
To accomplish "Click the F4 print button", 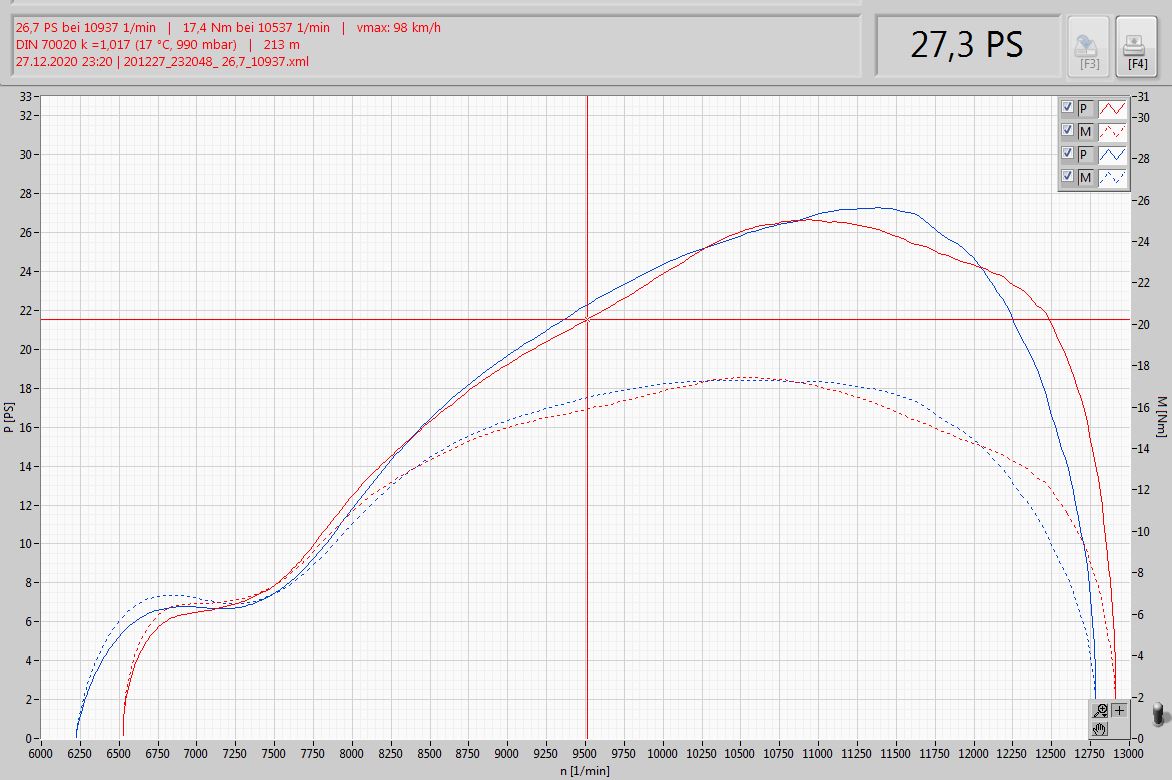I will (1136, 46).
